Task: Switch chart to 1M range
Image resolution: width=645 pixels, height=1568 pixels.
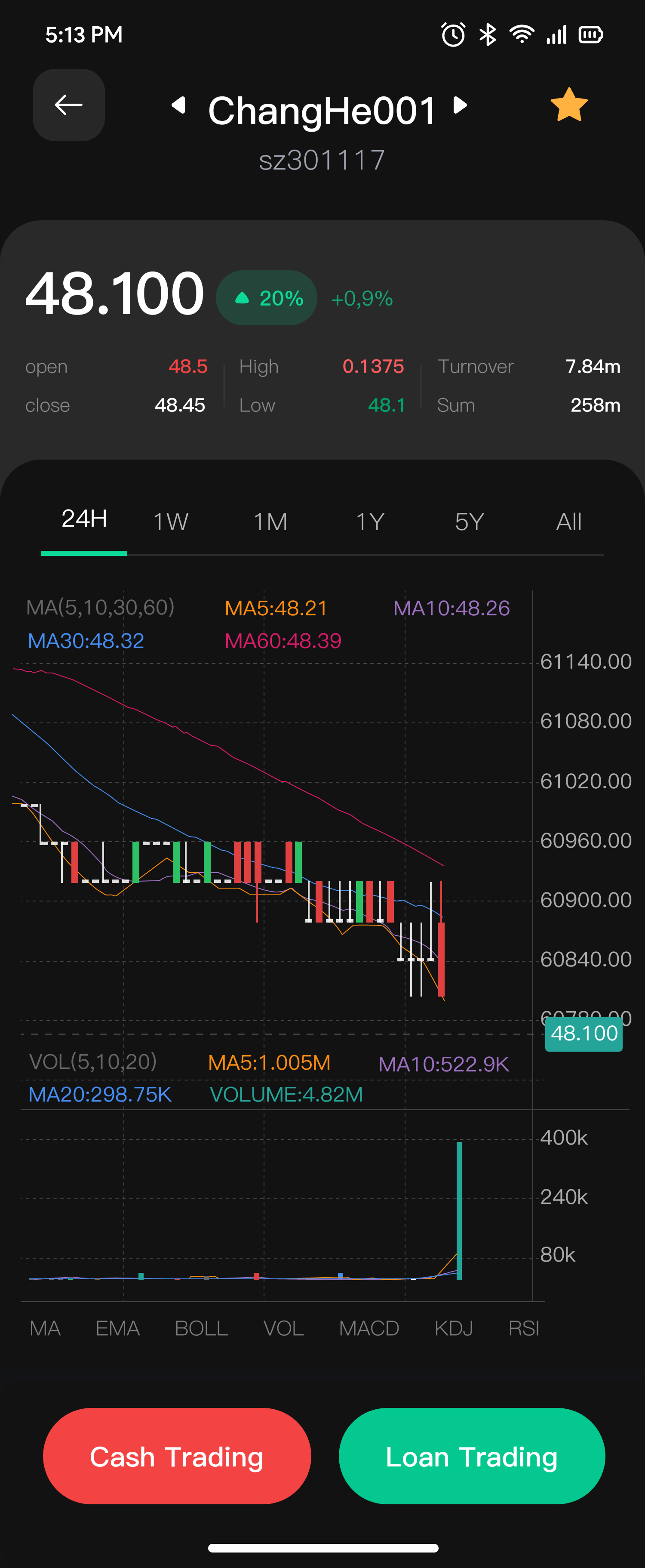Action: click(270, 522)
